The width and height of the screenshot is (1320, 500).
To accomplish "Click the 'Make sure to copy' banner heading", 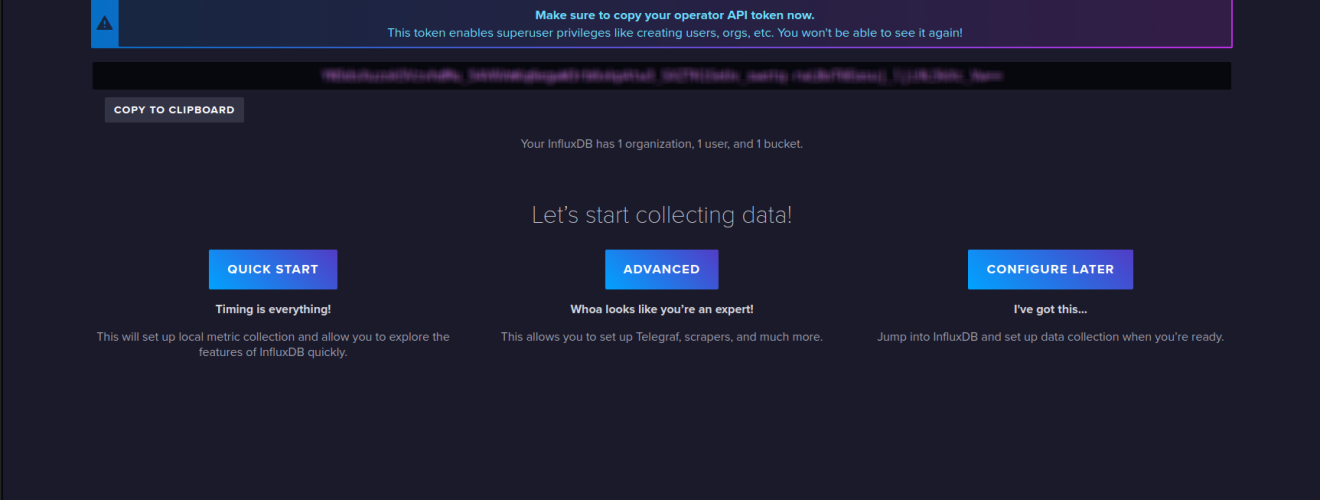I will click(x=675, y=15).
